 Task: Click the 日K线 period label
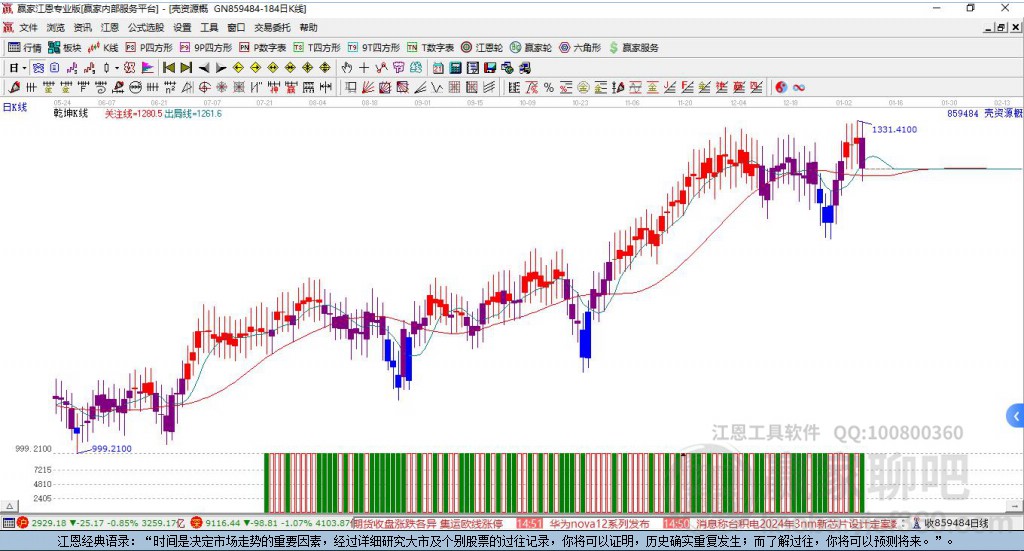15,107
